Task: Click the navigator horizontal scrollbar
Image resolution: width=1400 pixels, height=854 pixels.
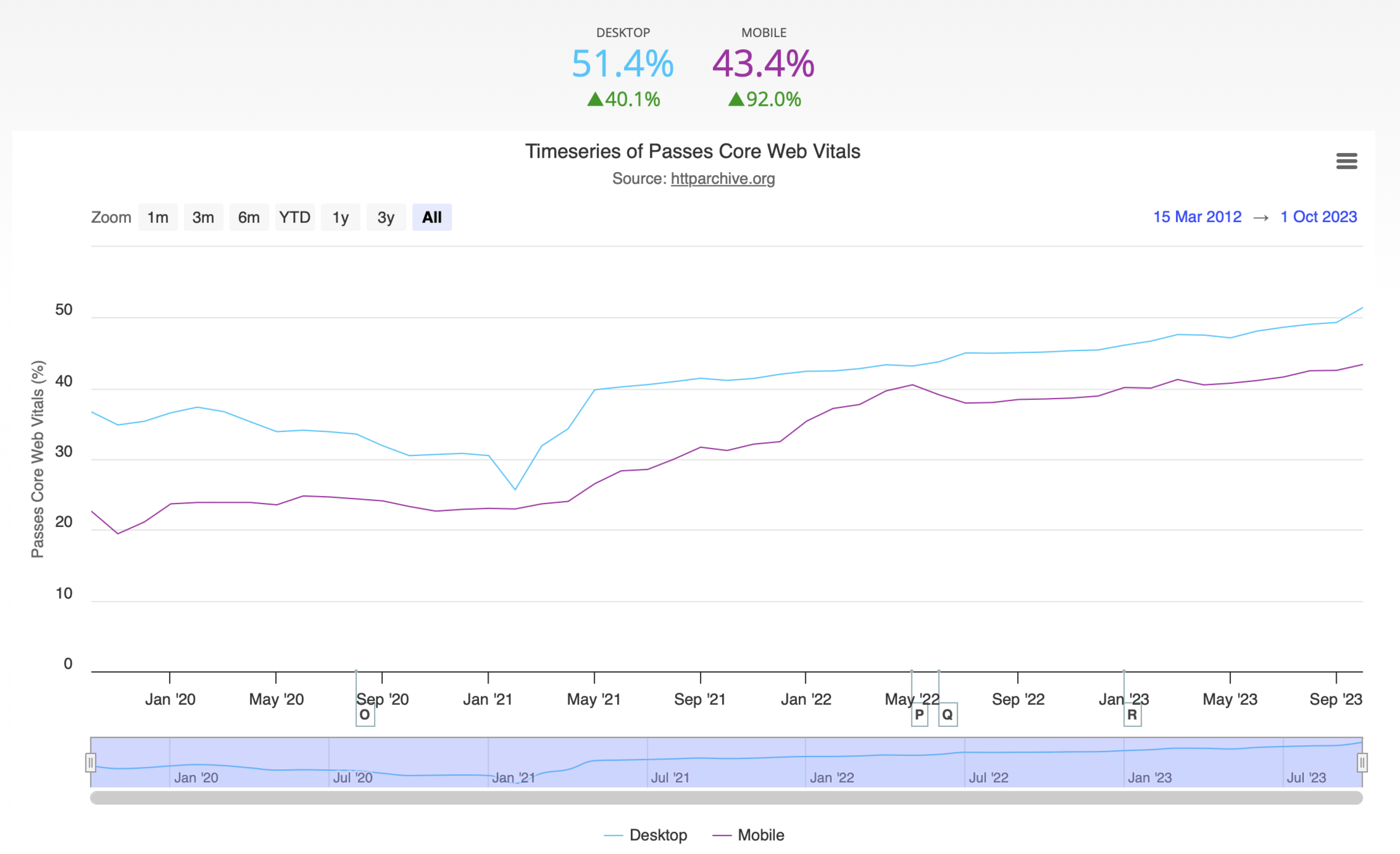Action: point(726,798)
